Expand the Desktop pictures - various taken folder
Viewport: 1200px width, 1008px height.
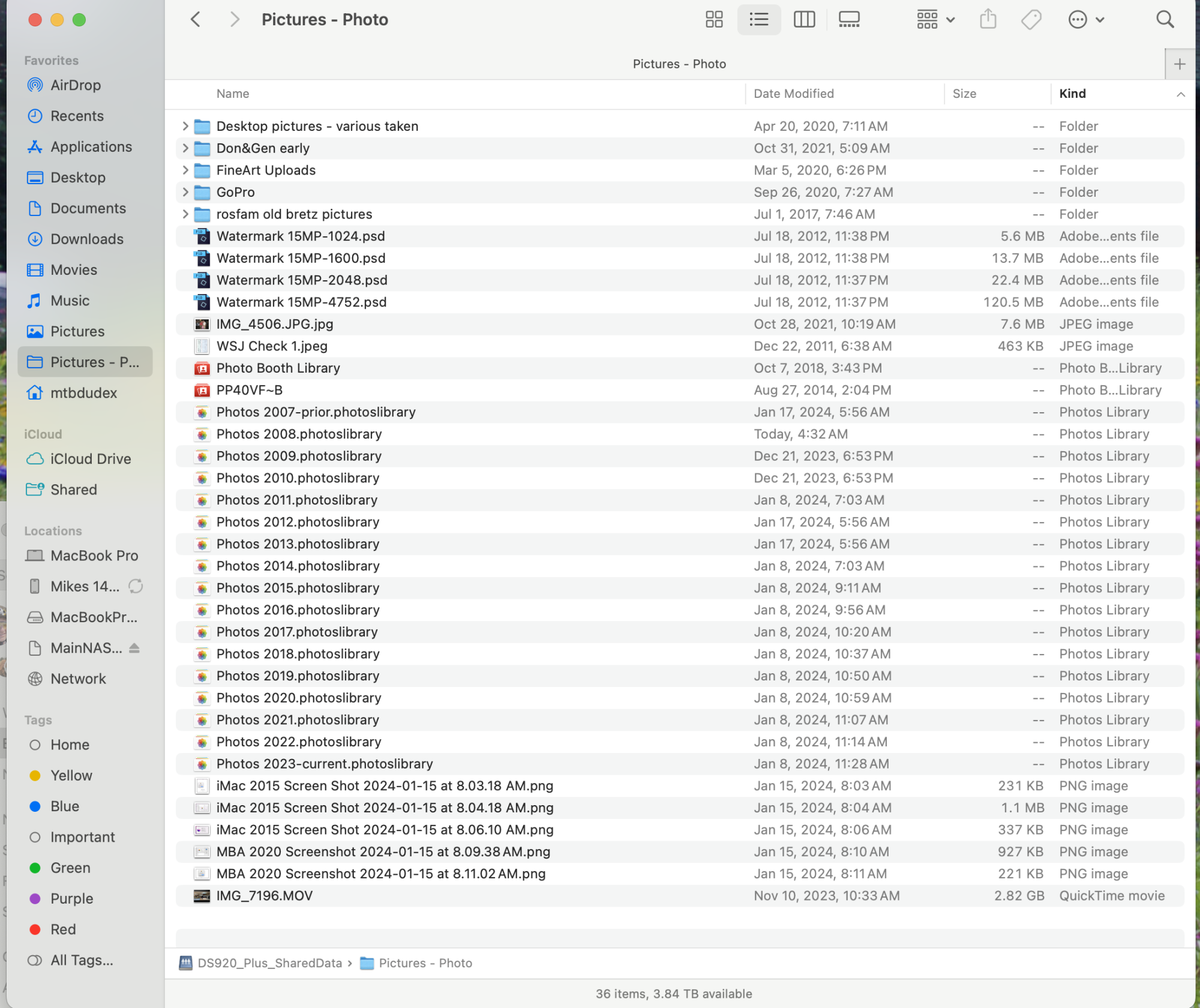pos(185,126)
